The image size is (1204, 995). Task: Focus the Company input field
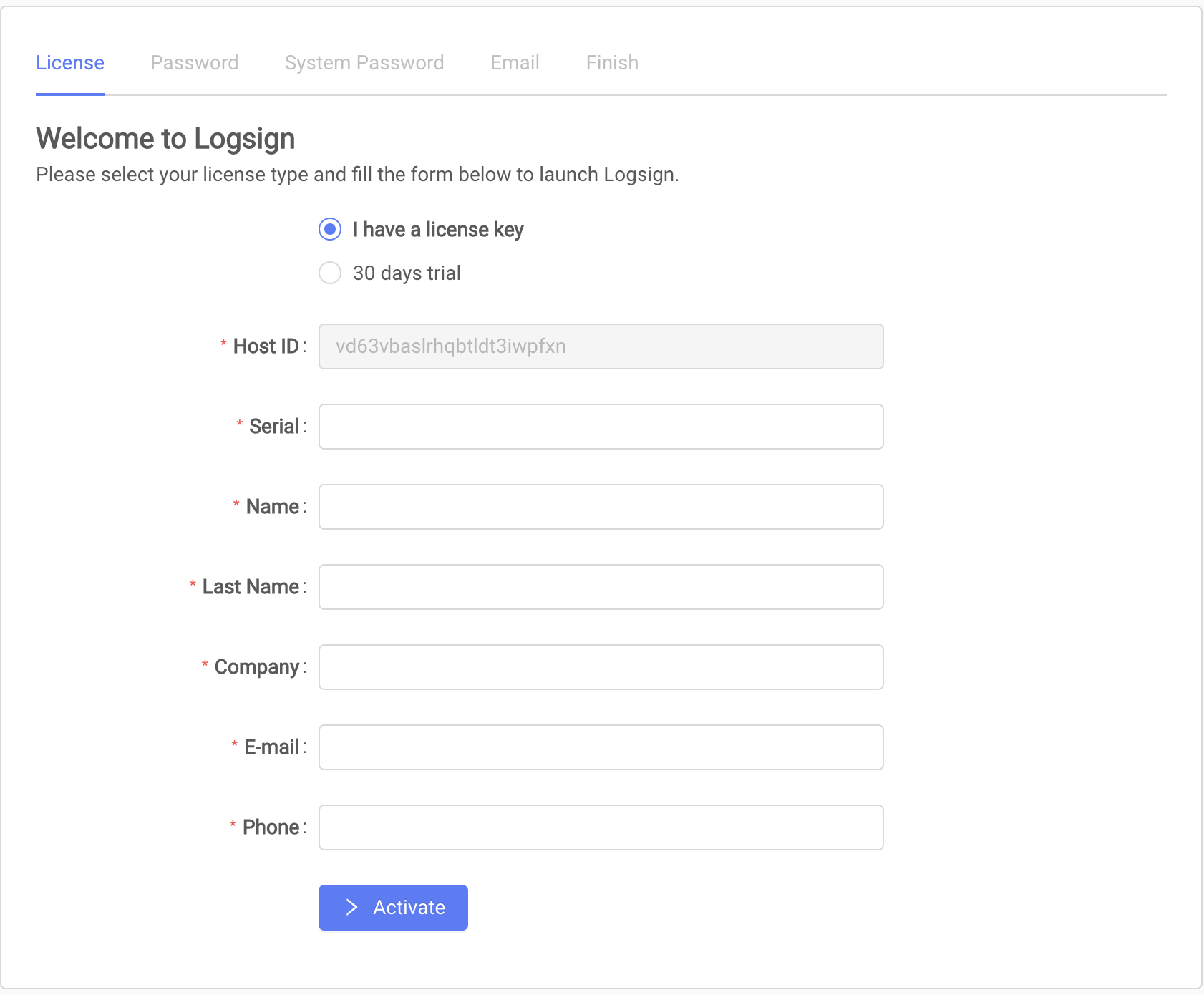[600, 666]
